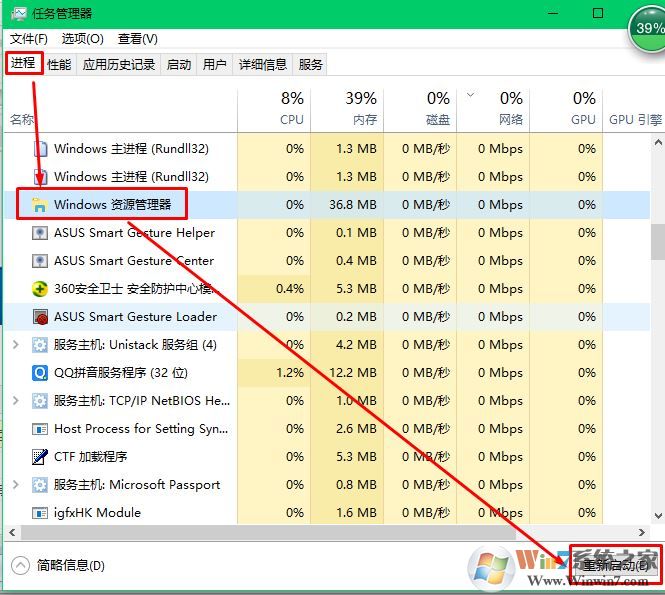Screen dimensions: 665x595
Task: Switch to the 服务 tab
Action: click(x=310, y=64)
